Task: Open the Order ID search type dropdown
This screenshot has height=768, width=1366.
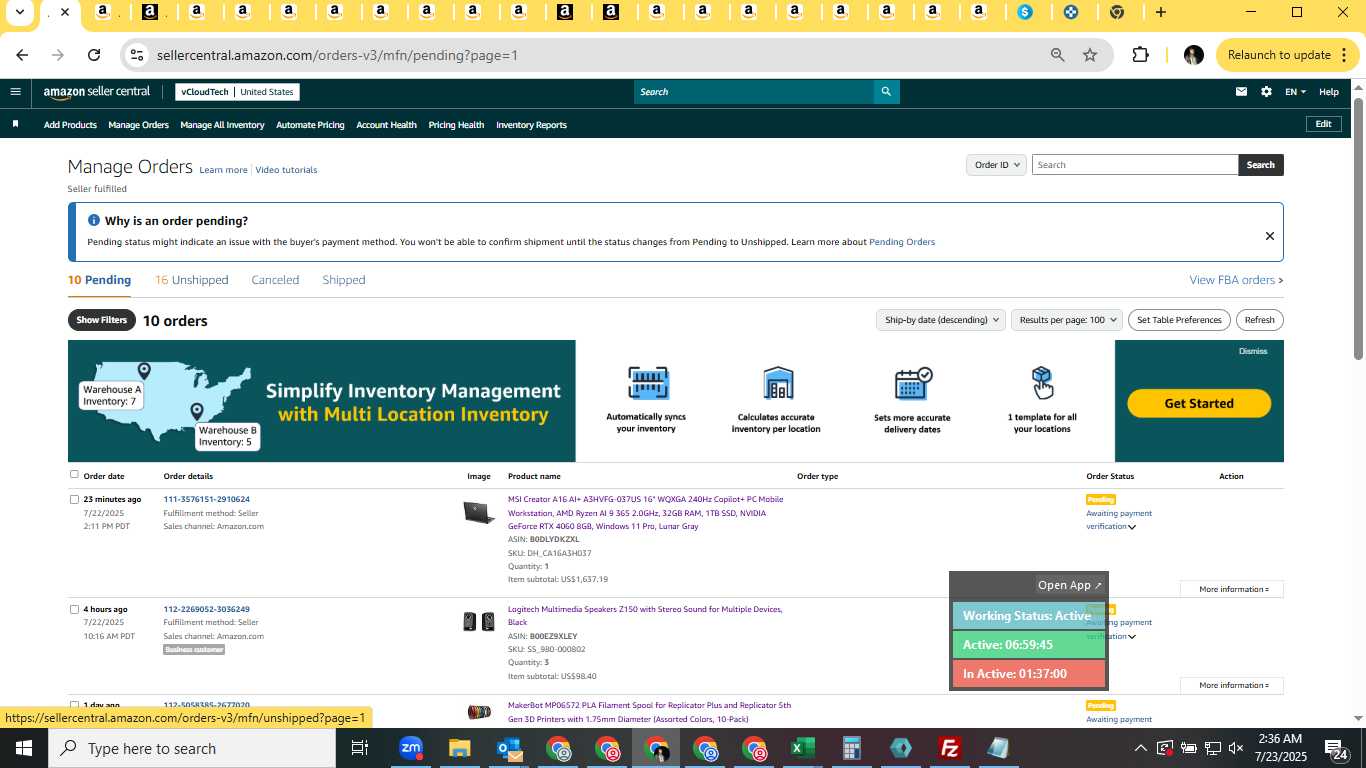Action: (996, 165)
